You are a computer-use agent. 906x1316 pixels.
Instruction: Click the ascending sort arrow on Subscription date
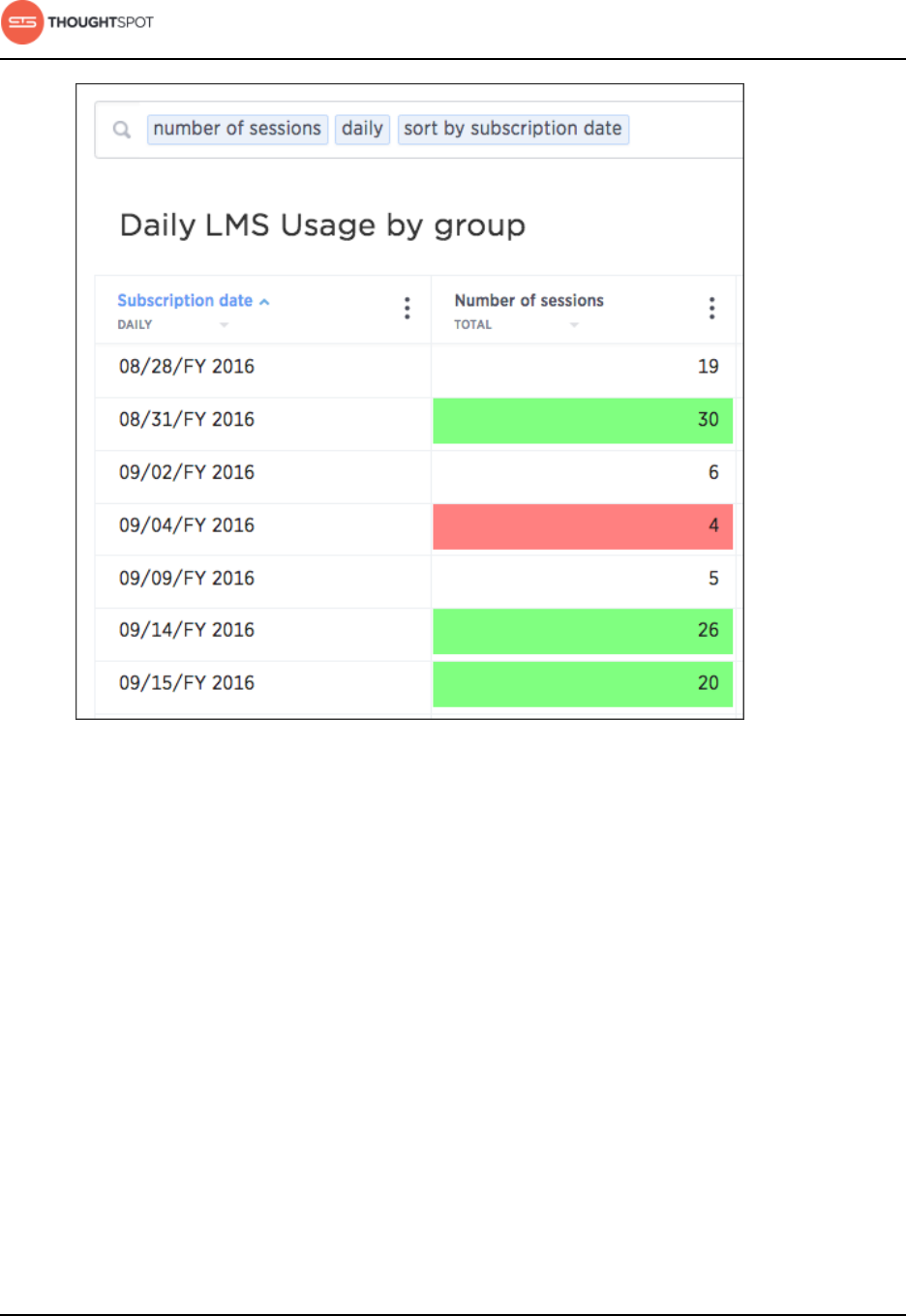point(264,302)
